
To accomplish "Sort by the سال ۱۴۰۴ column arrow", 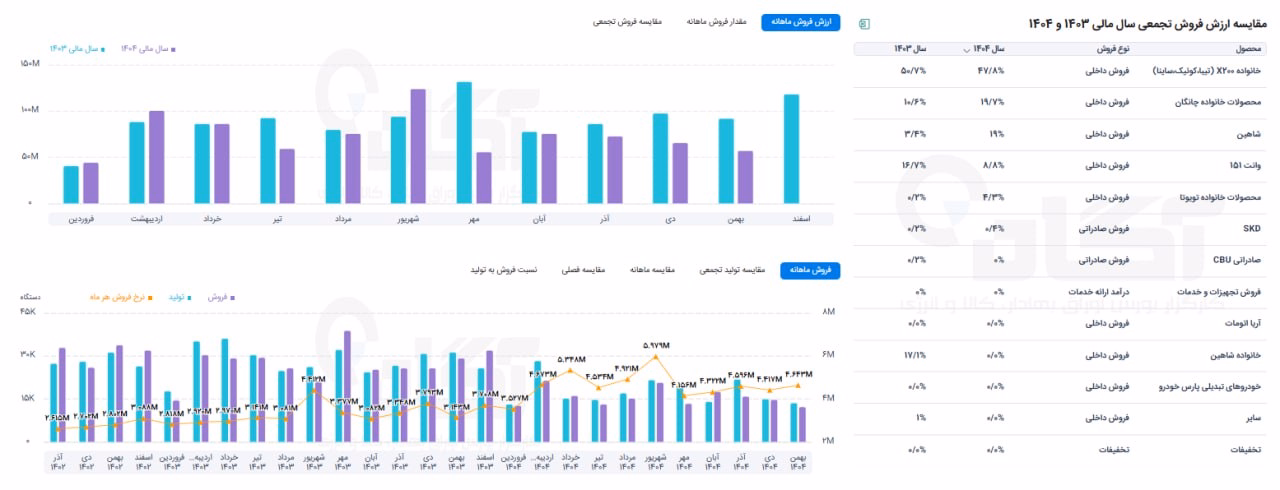I will click(x=966, y=49).
